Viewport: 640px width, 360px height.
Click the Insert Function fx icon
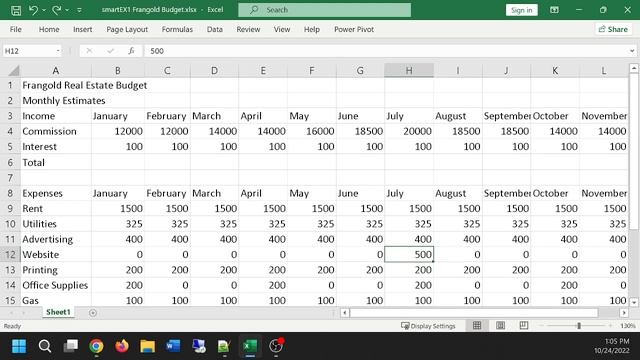pos(131,51)
